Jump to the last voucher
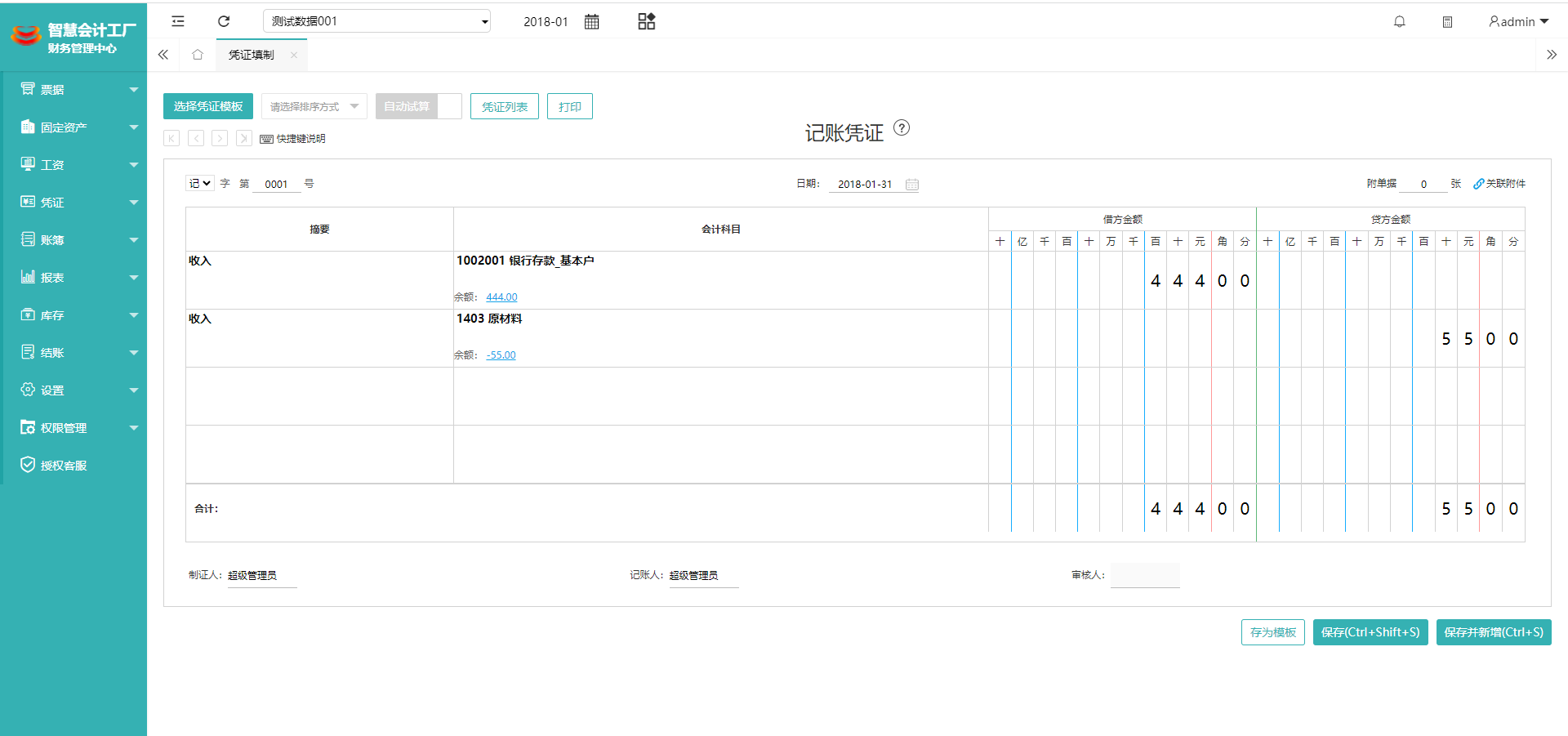Image resolution: width=1568 pixels, height=736 pixels. point(243,138)
